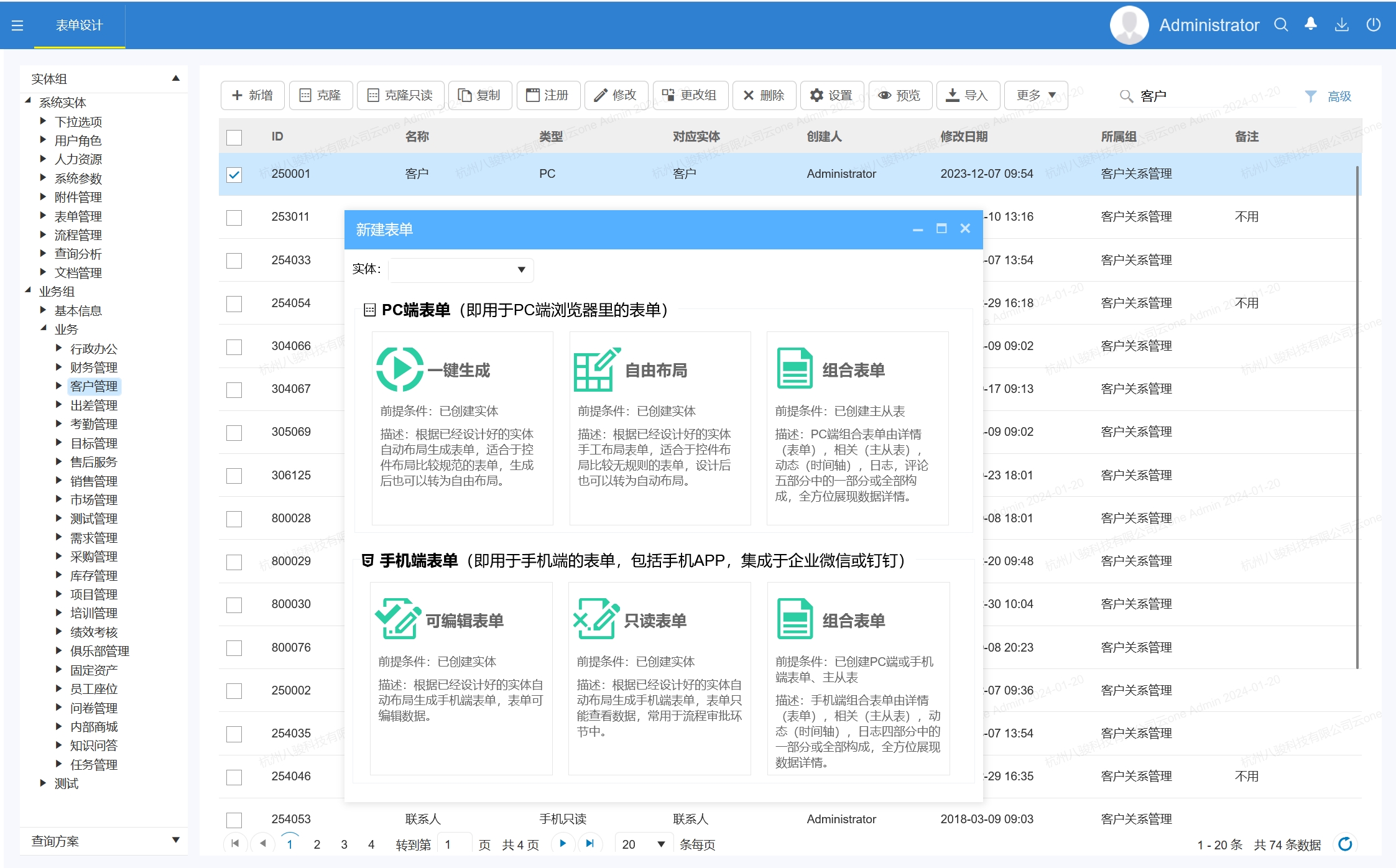1396x868 pixels.
Task: Choose the 自由布局 form icon
Action: tap(596, 369)
